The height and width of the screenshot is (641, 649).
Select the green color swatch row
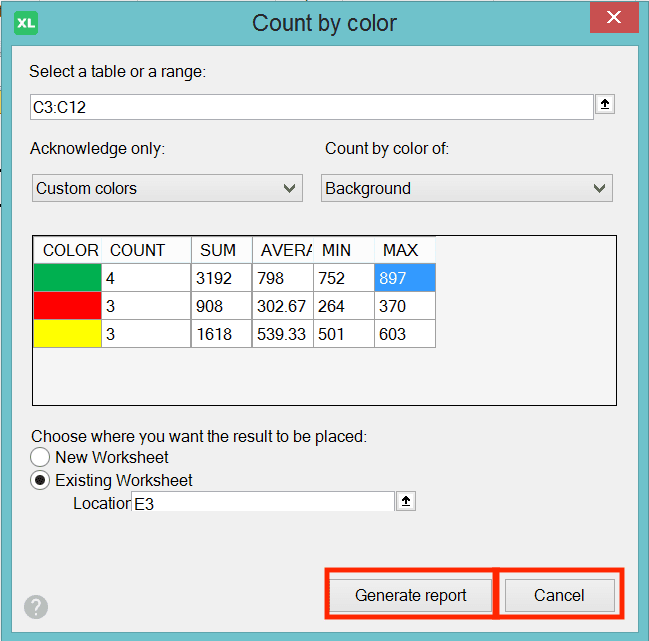[67, 278]
